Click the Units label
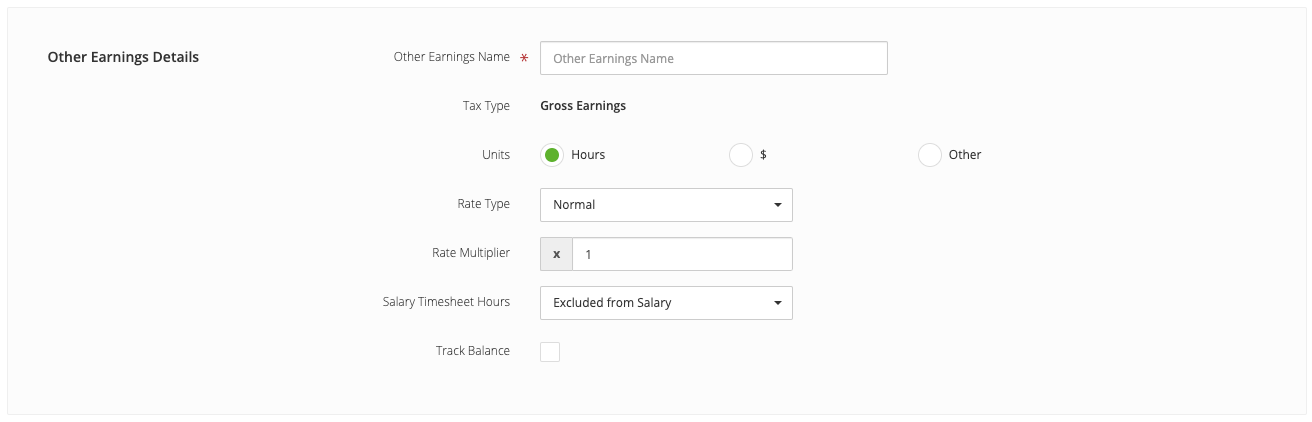The height and width of the screenshot is (422, 1312). click(x=496, y=155)
